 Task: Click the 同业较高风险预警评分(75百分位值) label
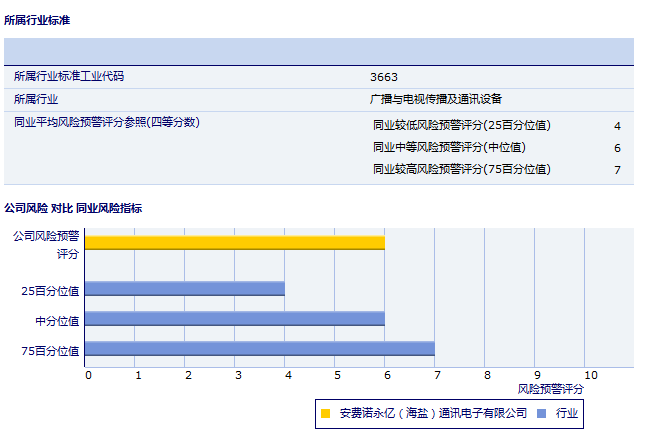tap(461, 169)
